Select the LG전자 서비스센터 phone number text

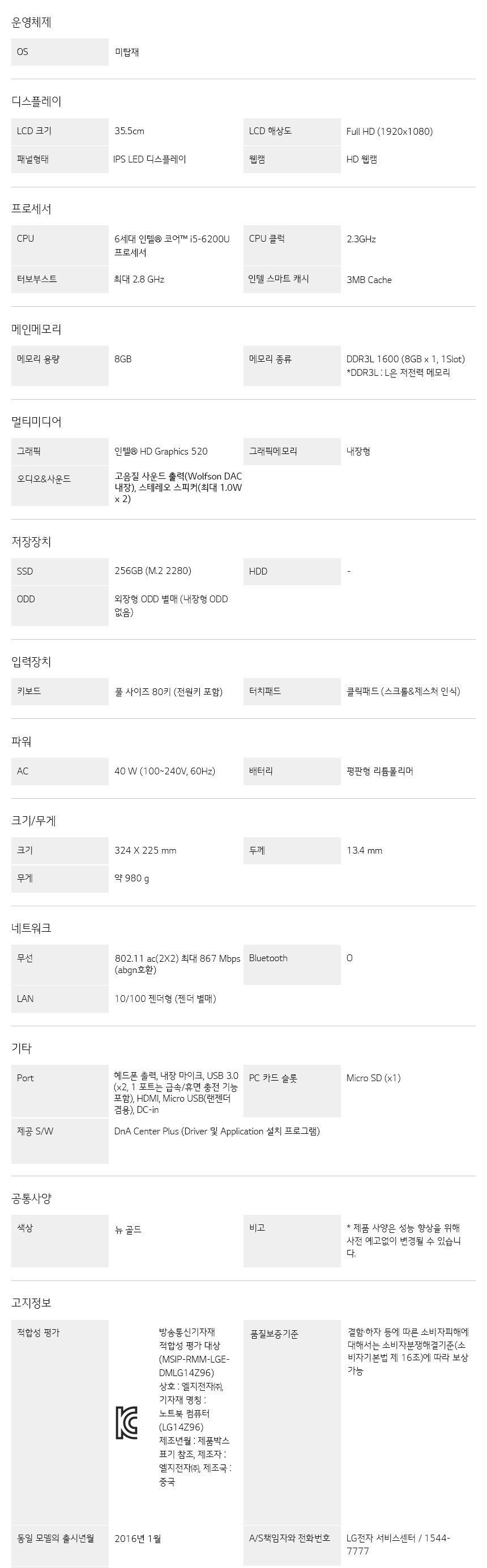coord(398,1544)
